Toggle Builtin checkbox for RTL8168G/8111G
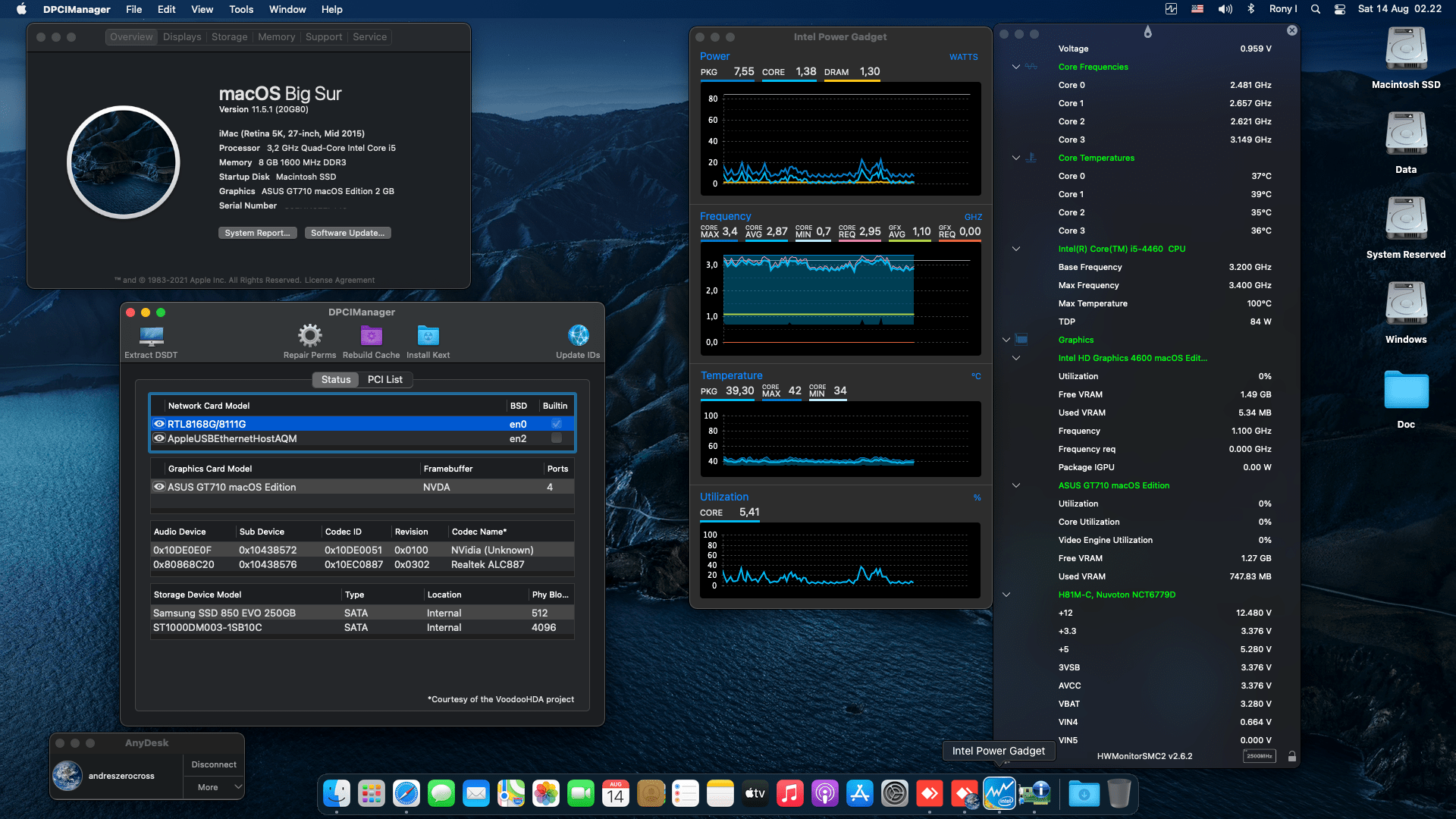This screenshot has width=1456, height=819. [557, 424]
